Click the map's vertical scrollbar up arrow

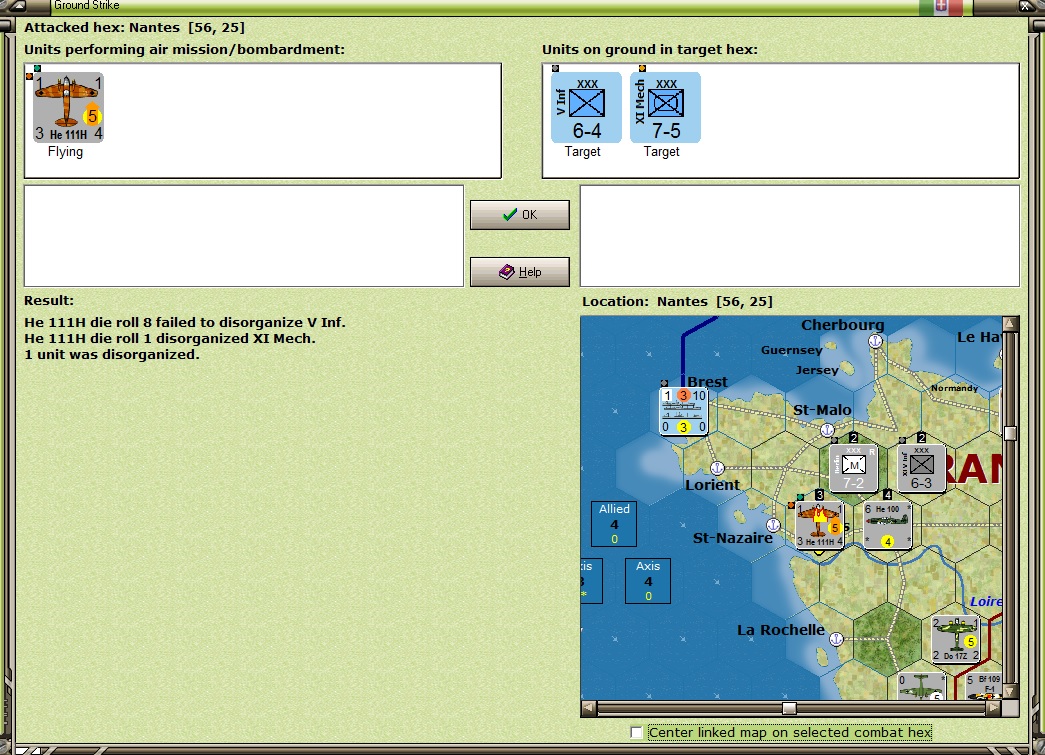[1010, 324]
